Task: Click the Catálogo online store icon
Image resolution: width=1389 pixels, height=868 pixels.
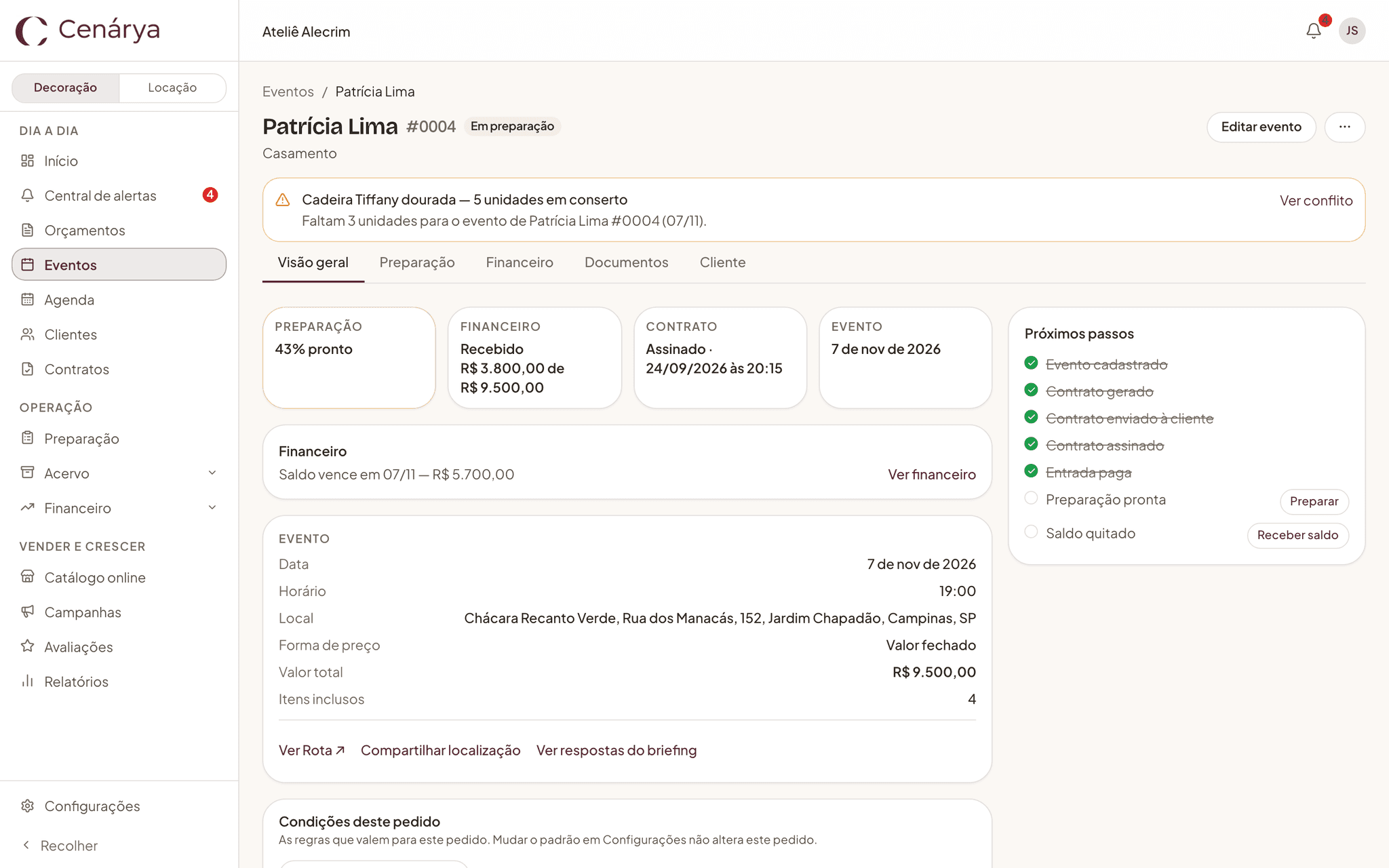Action: (x=27, y=577)
